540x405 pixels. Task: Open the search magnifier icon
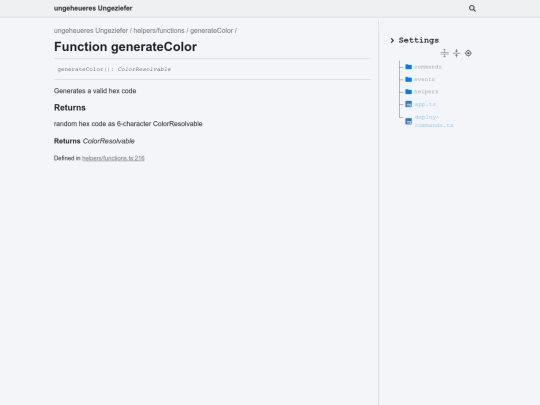[x=472, y=8]
